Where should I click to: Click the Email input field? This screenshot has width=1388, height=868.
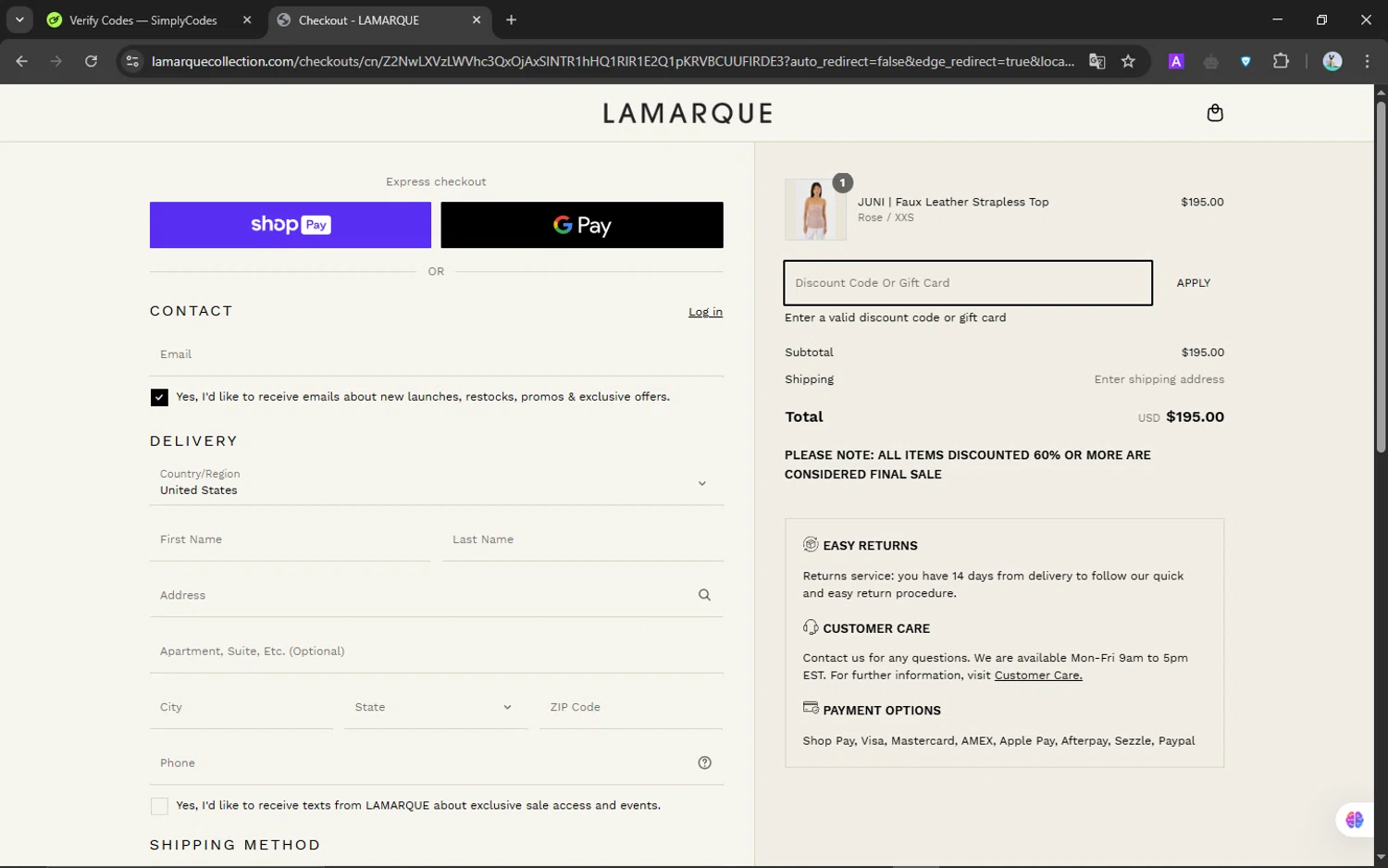click(x=436, y=354)
